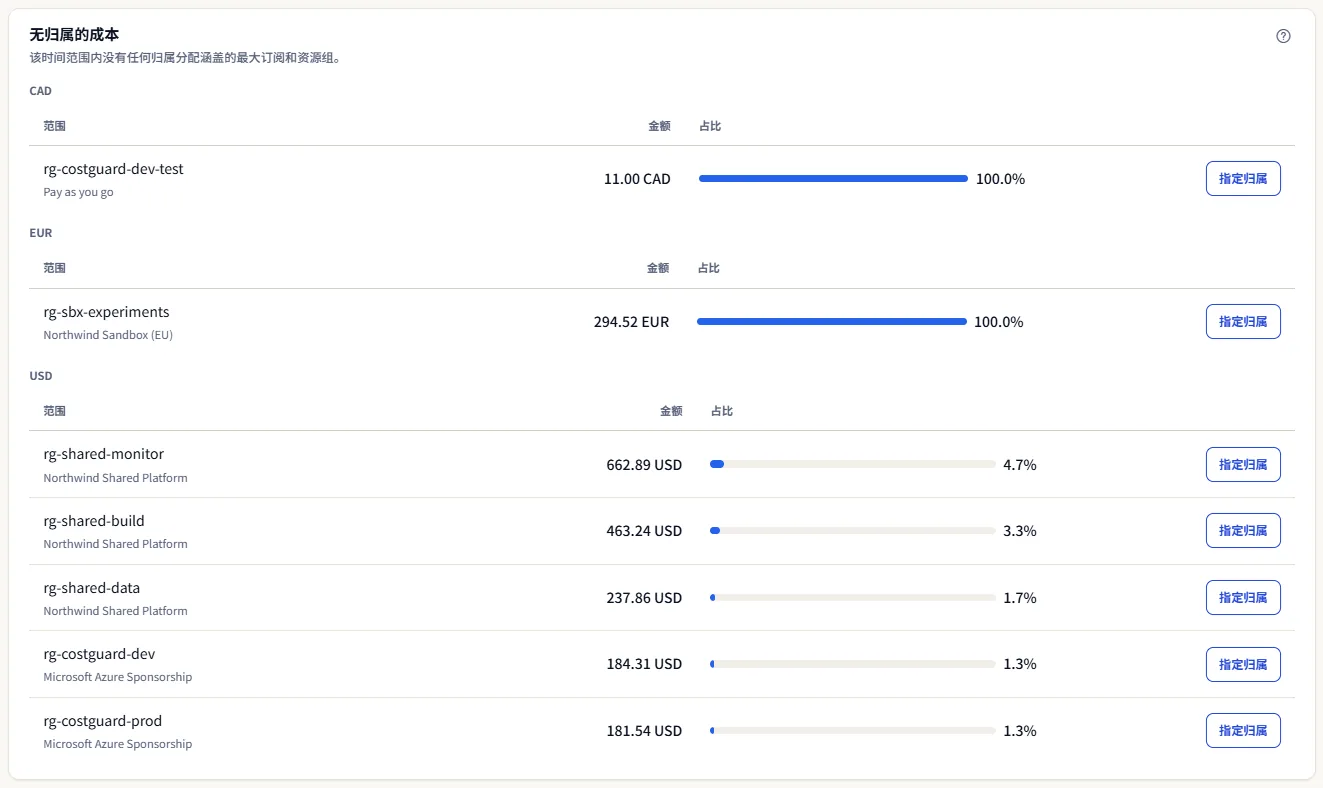Click the rg-sbx-experiments share progress bar

pos(832,322)
